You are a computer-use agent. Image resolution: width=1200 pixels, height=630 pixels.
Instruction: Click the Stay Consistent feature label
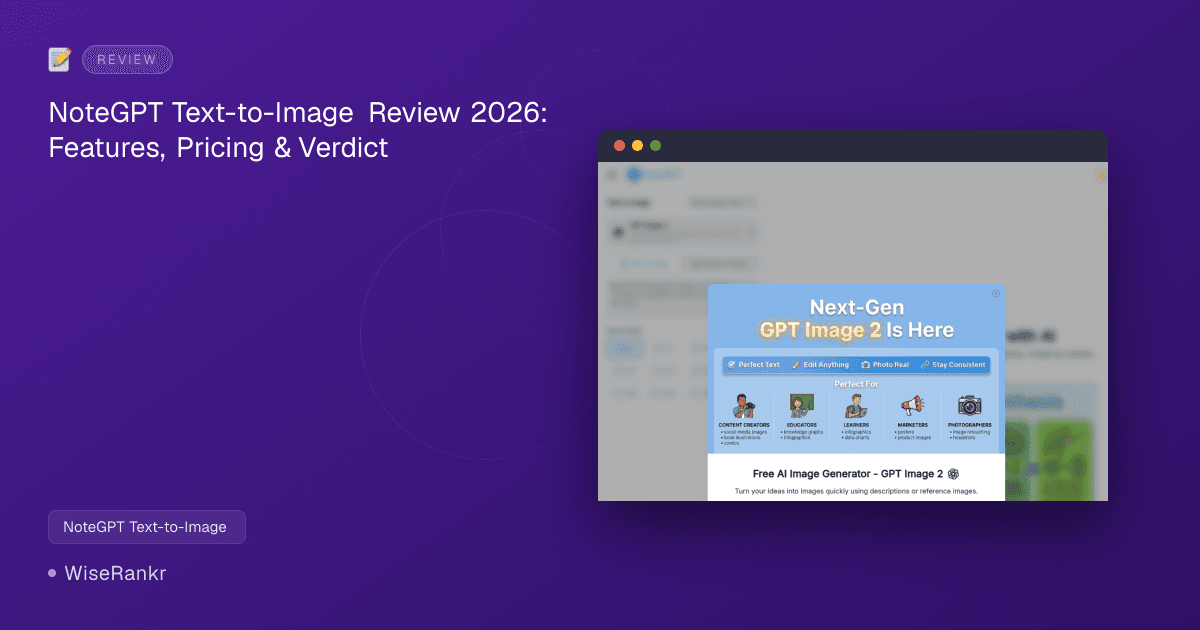(x=953, y=365)
